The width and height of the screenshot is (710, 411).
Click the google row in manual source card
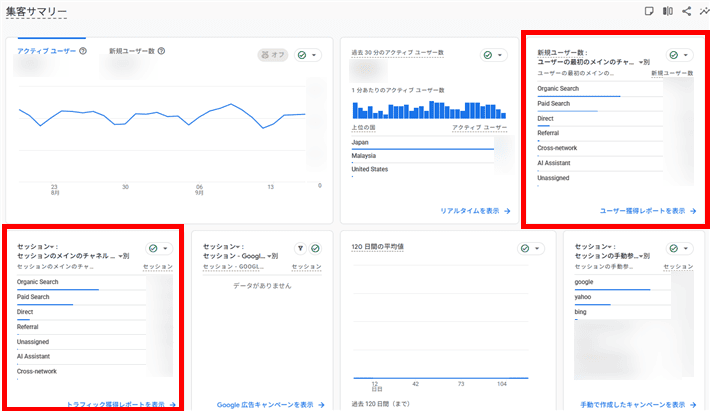(623, 283)
